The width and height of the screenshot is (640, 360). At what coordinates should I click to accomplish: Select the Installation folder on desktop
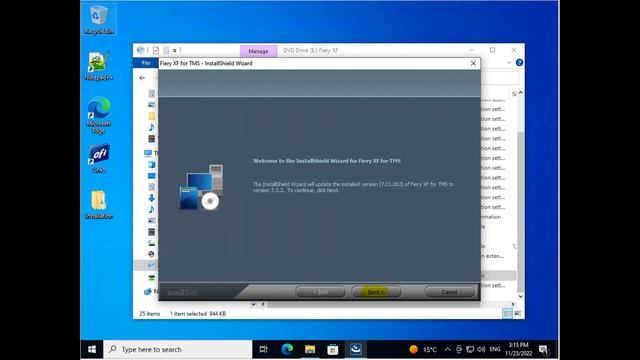pos(99,205)
